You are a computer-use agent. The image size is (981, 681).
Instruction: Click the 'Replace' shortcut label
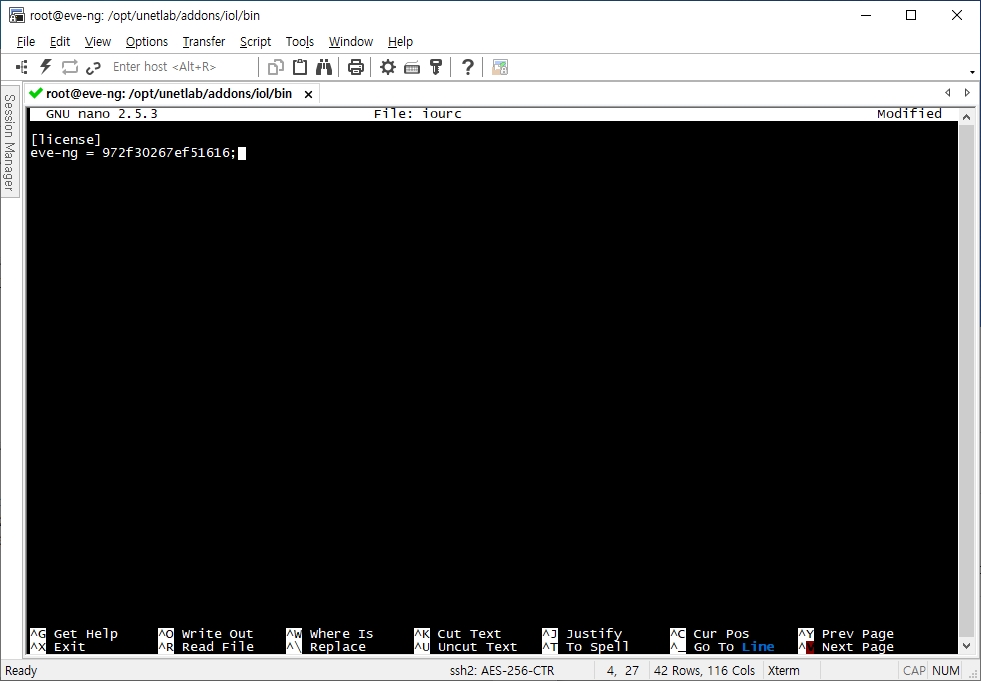[338, 647]
